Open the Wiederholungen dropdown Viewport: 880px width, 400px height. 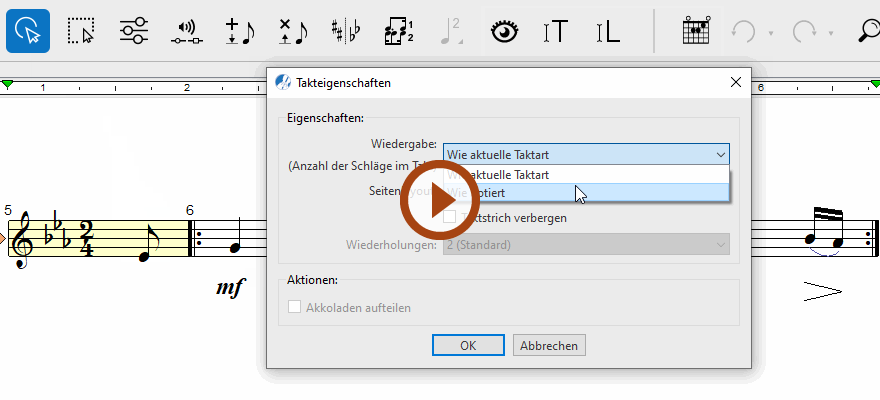(586, 244)
